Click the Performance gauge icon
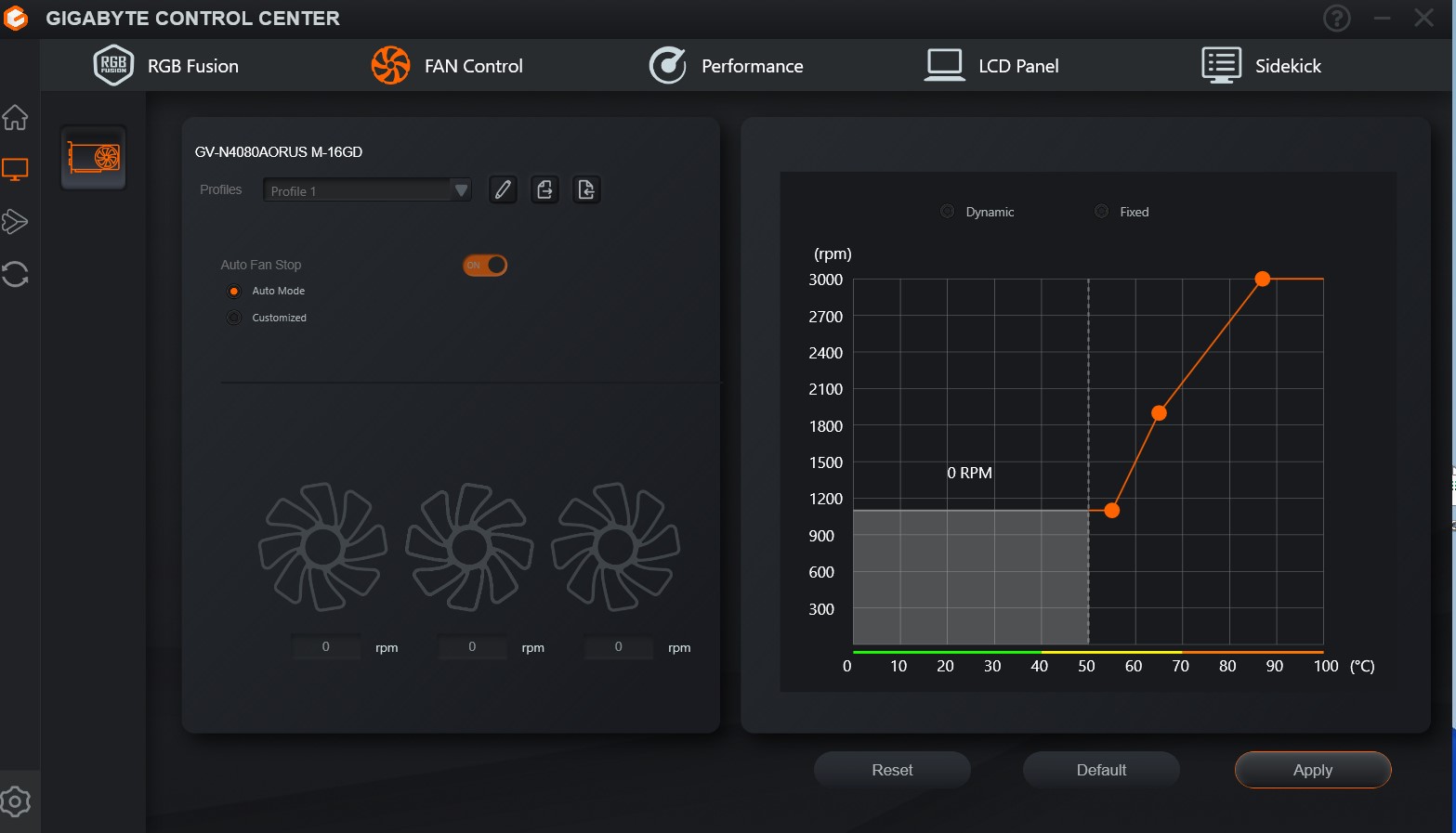Viewport: 1456px width, 833px height. pos(667,65)
